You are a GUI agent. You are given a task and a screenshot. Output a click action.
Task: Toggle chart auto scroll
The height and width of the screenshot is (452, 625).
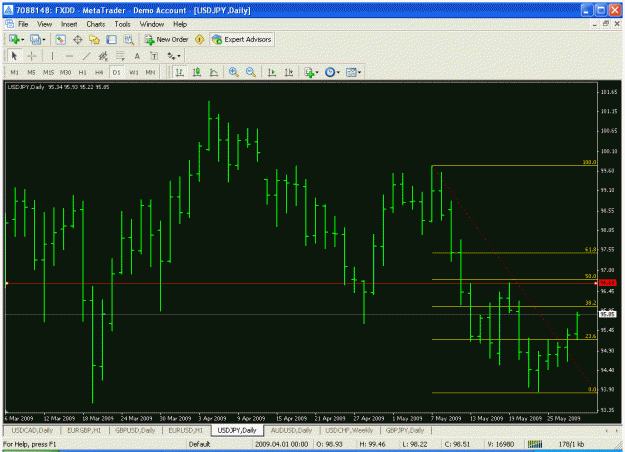point(272,72)
